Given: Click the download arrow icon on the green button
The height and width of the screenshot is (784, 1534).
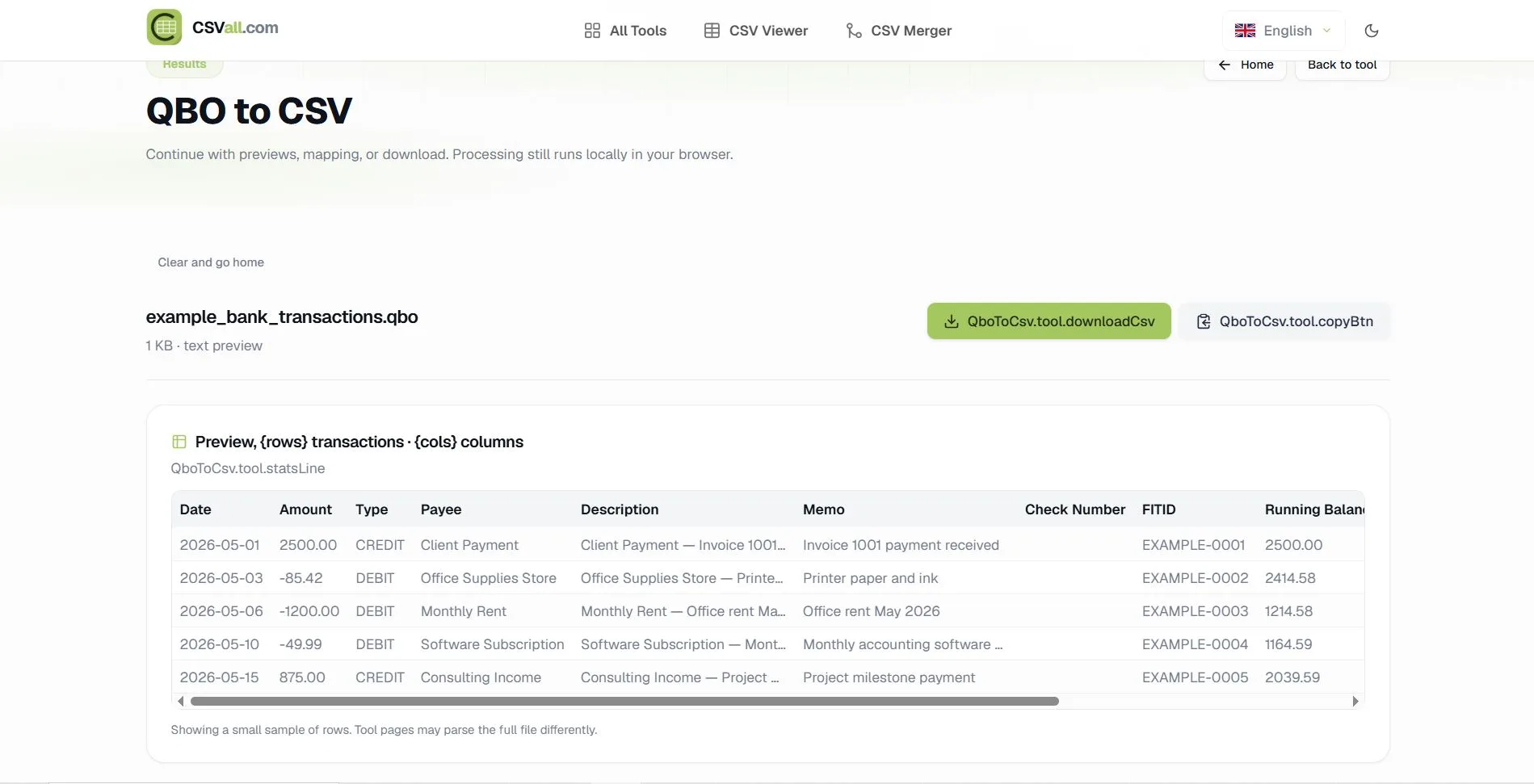Looking at the screenshot, I should coord(952,321).
